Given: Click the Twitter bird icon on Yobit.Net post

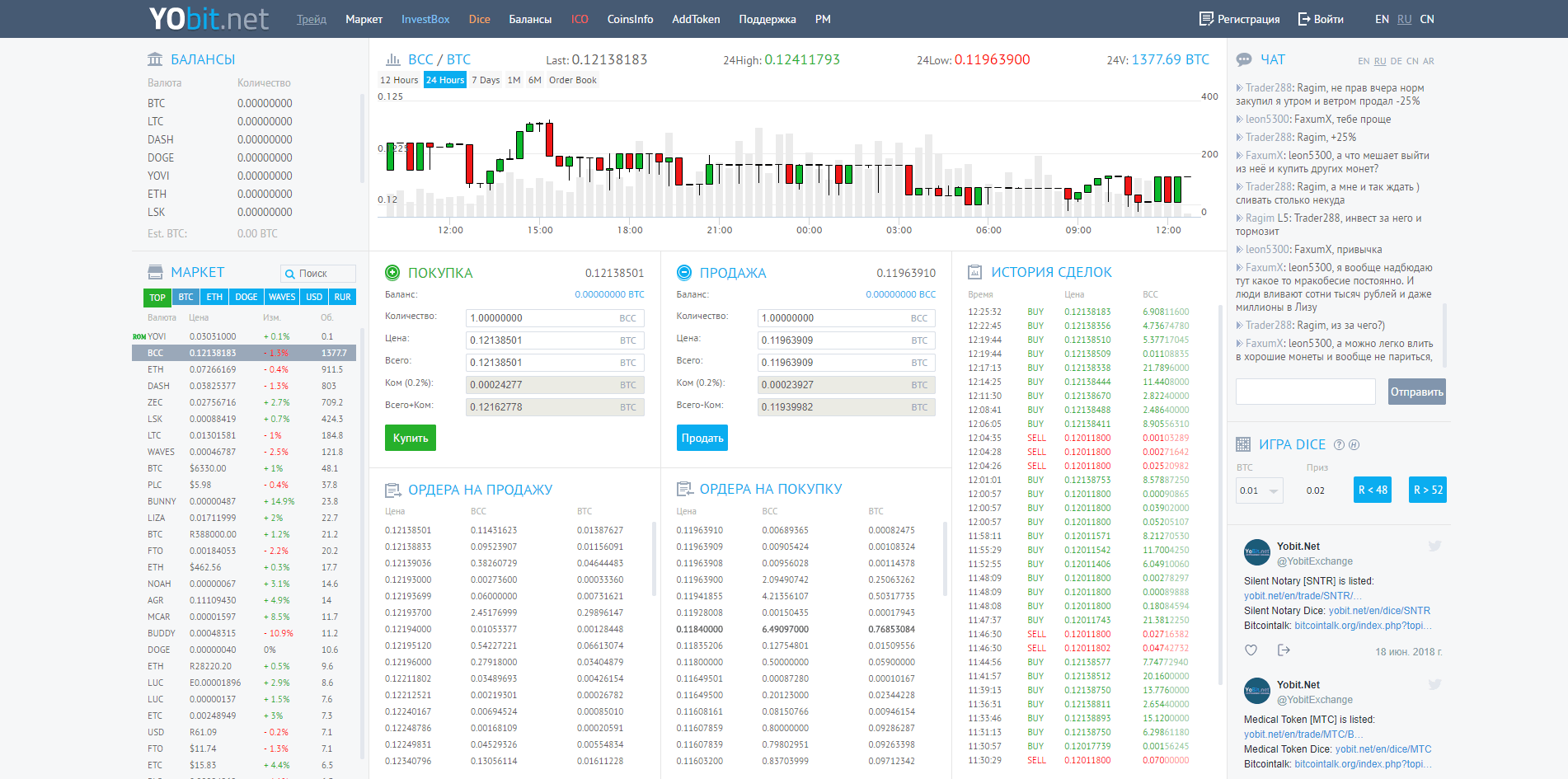Looking at the screenshot, I should point(1434,546).
